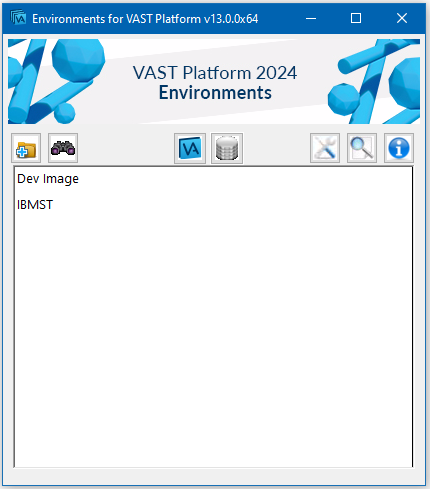Image resolution: width=430 pixels, height=492 pixels.
Task: Click the VAST Platform 2024 Environments banner
Action: pos(214,82)
